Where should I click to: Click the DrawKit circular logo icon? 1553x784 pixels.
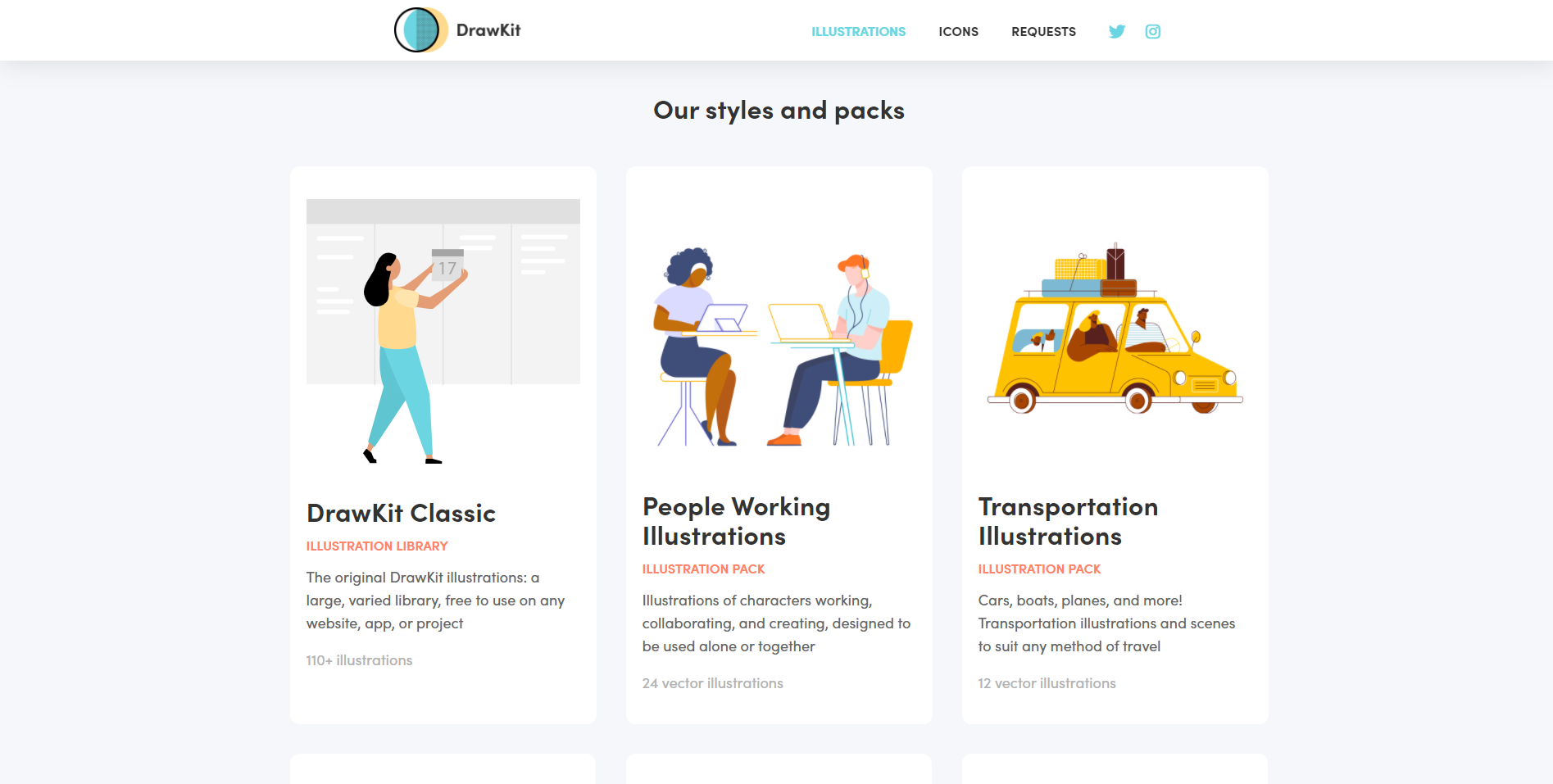click(421, 30)
